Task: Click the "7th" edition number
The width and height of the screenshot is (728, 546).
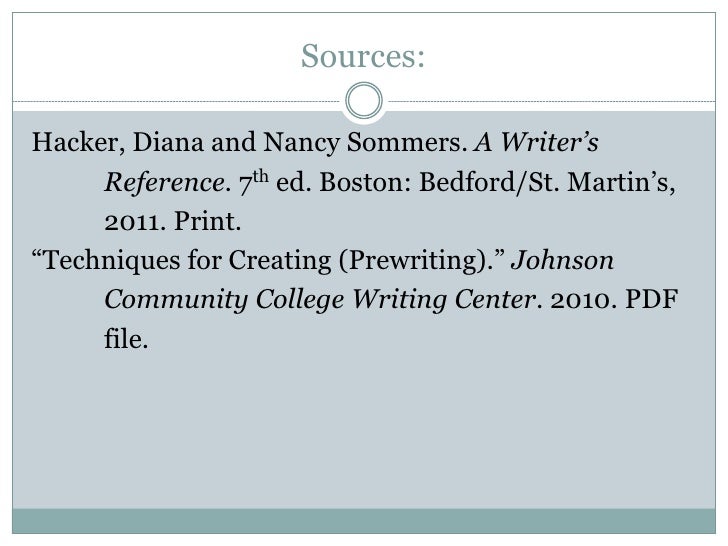Action: point(254,182)
